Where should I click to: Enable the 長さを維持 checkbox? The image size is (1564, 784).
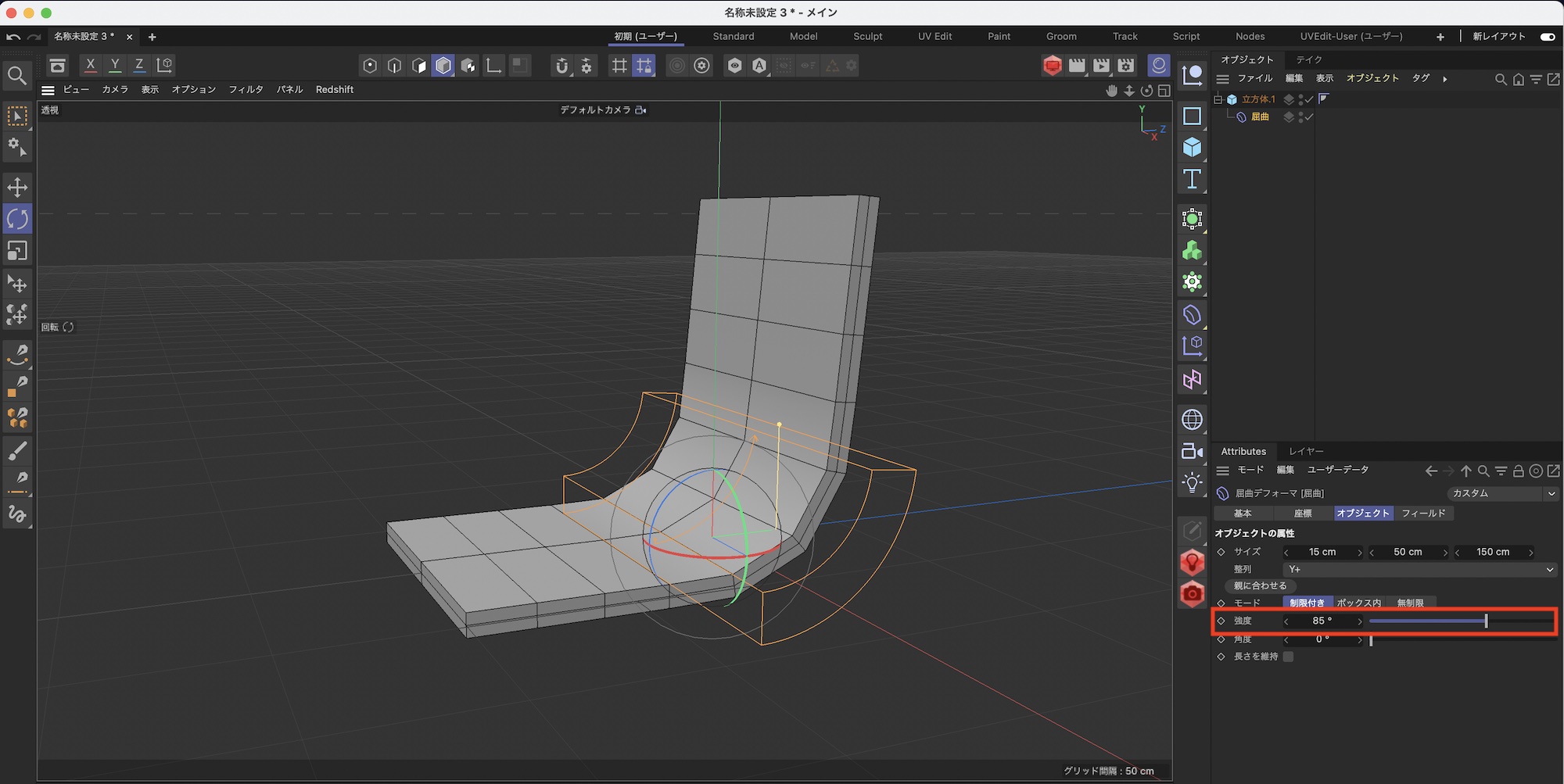[x=1288, y=657]
